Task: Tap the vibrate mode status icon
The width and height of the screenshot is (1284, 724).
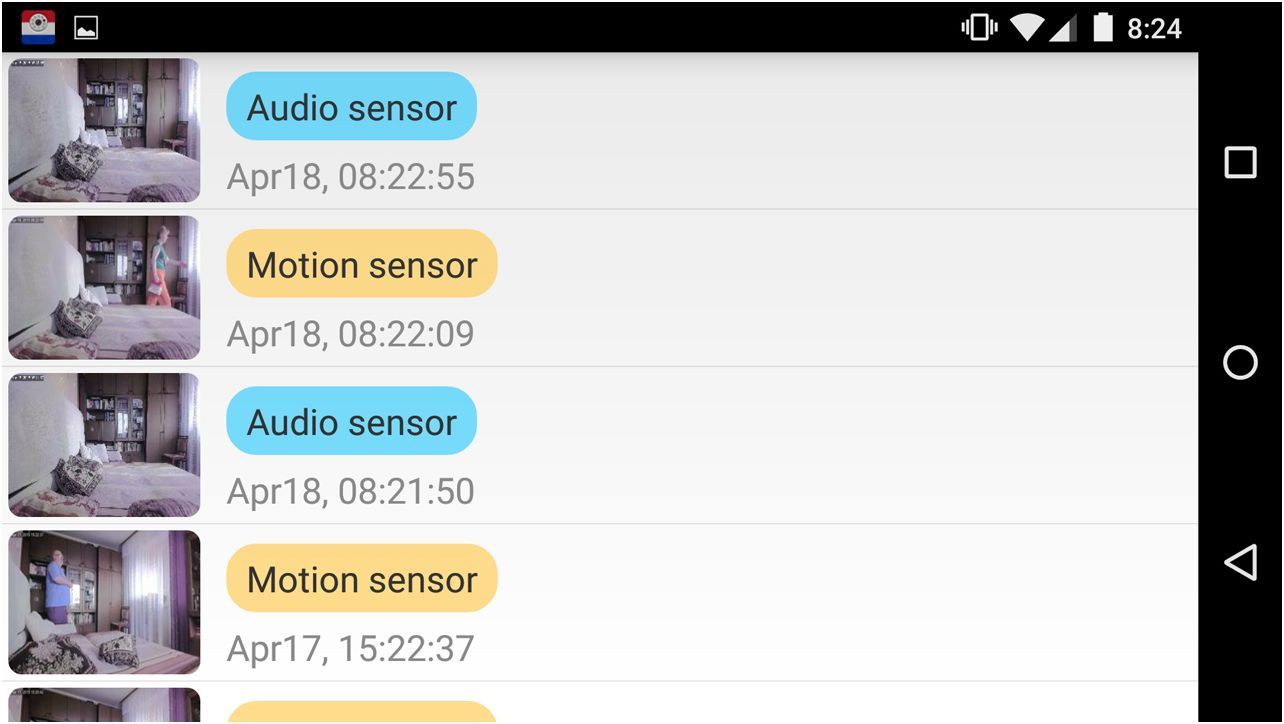Action: coord(979,28)
